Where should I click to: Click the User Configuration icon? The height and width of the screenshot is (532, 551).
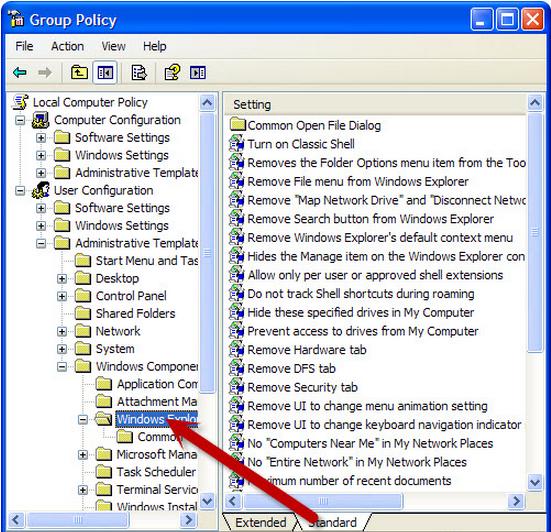click(x=41, y=190)
